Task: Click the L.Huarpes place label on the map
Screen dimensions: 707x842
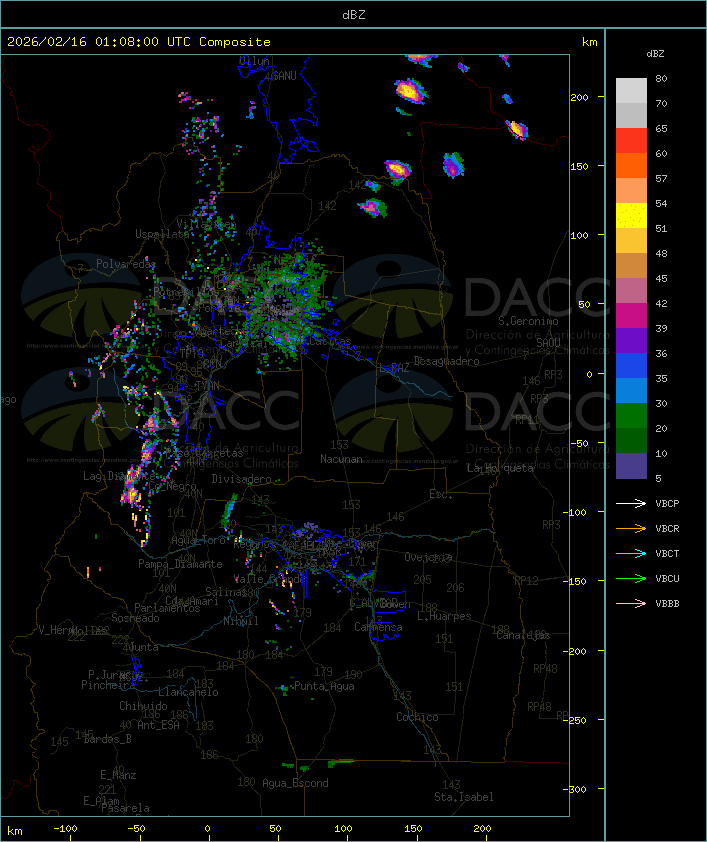Action: point(444,616)
